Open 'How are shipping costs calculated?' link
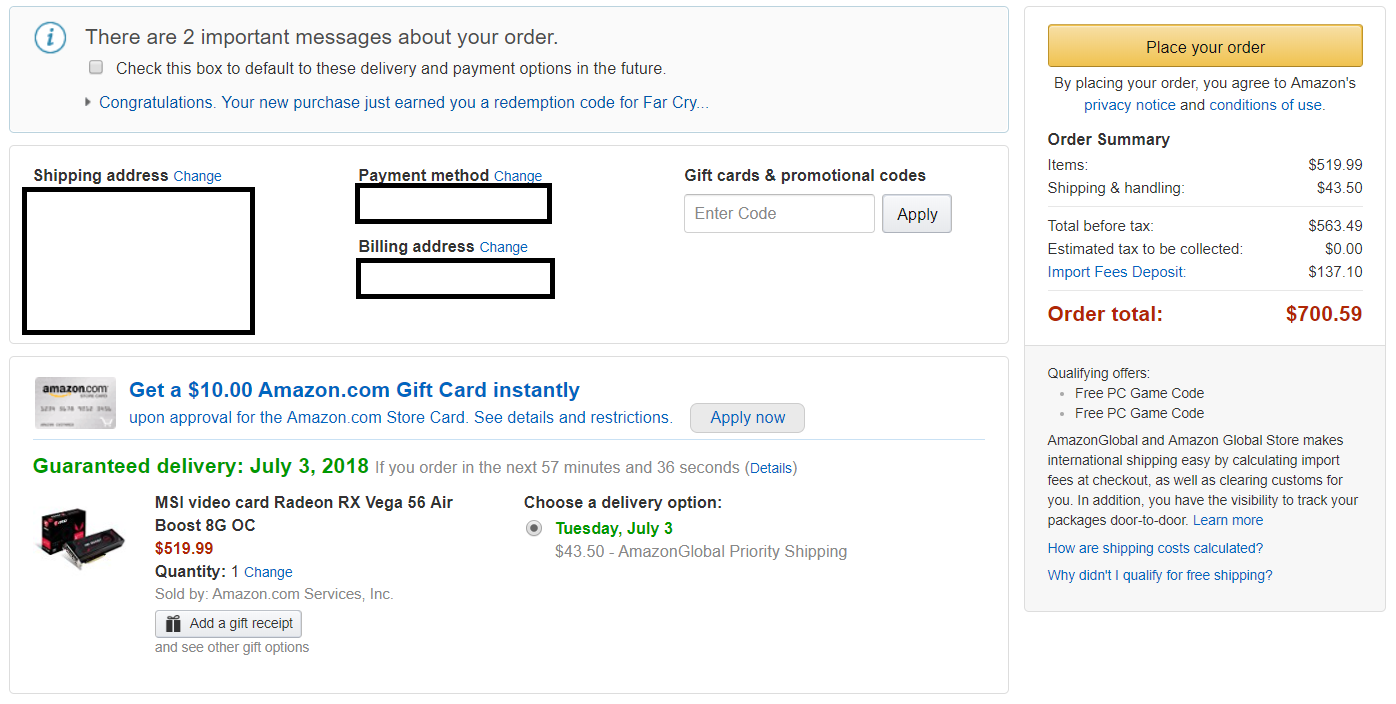The height and width of the screenshot is (704, 1396). tap(1155, 548)
